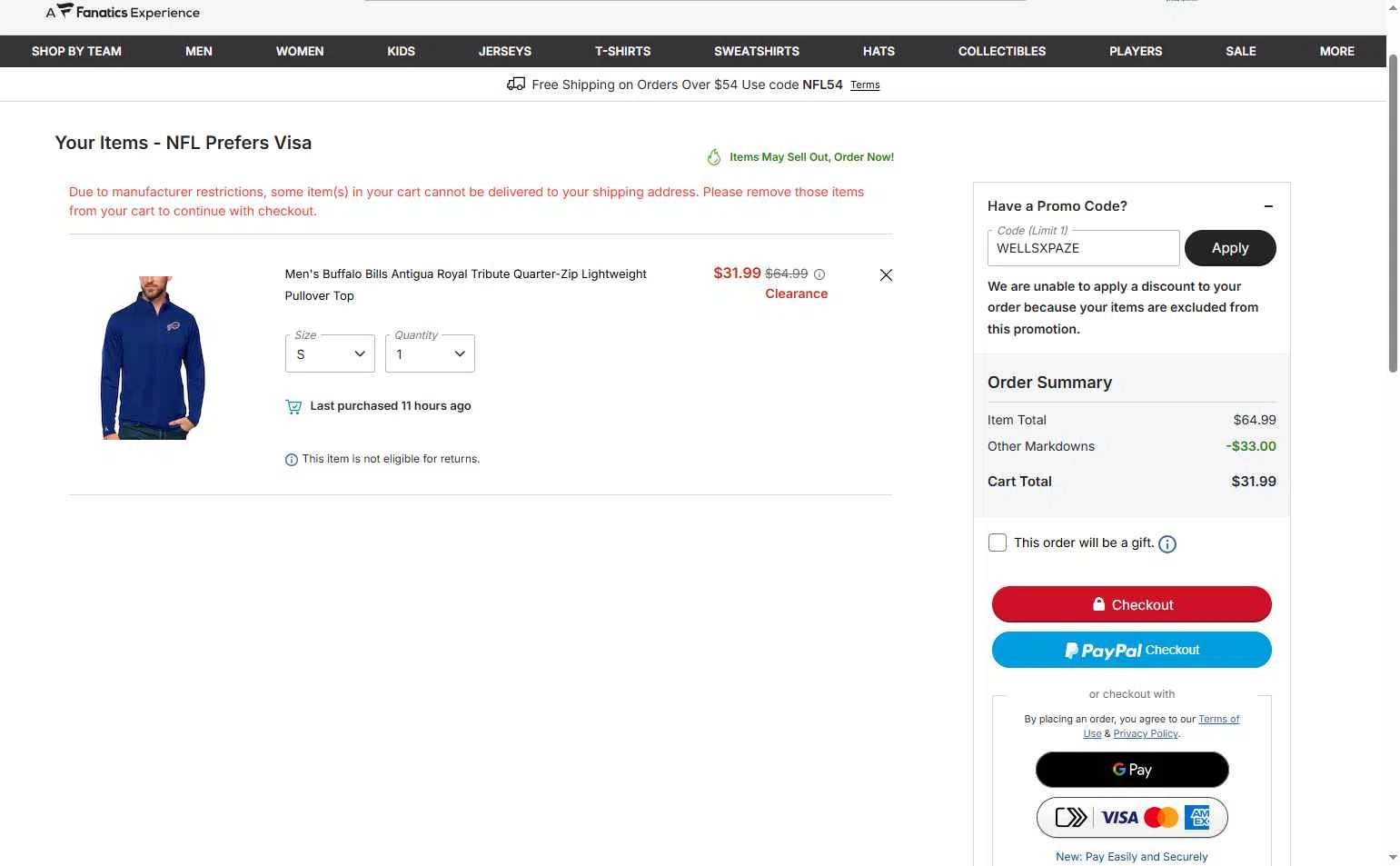The width and height of the screenshot is (1400, 866).
Task: Click the flame icon beside sell-out notice
Action: tap(714, 157)
